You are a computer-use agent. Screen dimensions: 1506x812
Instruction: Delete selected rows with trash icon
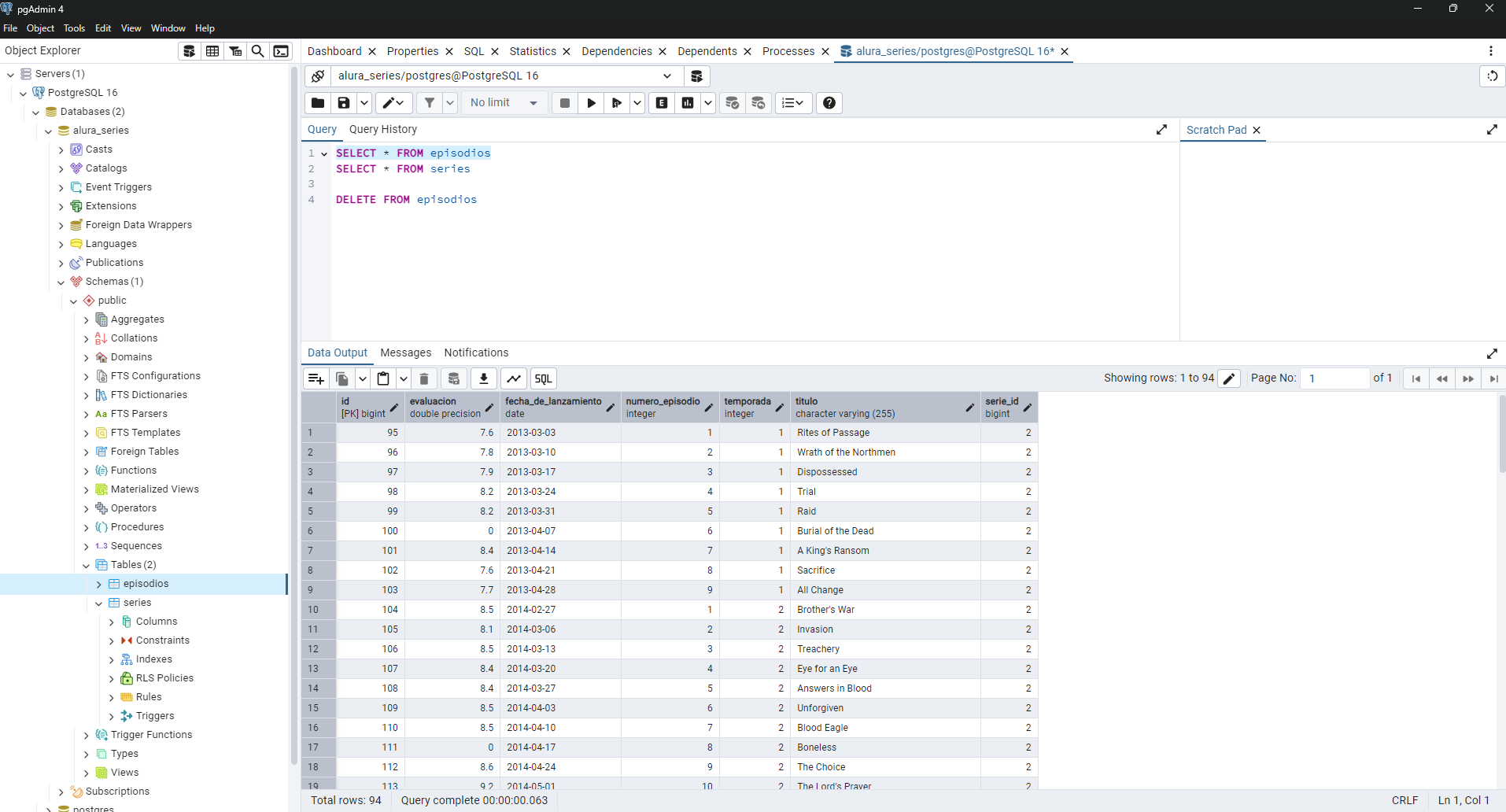(x=424, y=378)
